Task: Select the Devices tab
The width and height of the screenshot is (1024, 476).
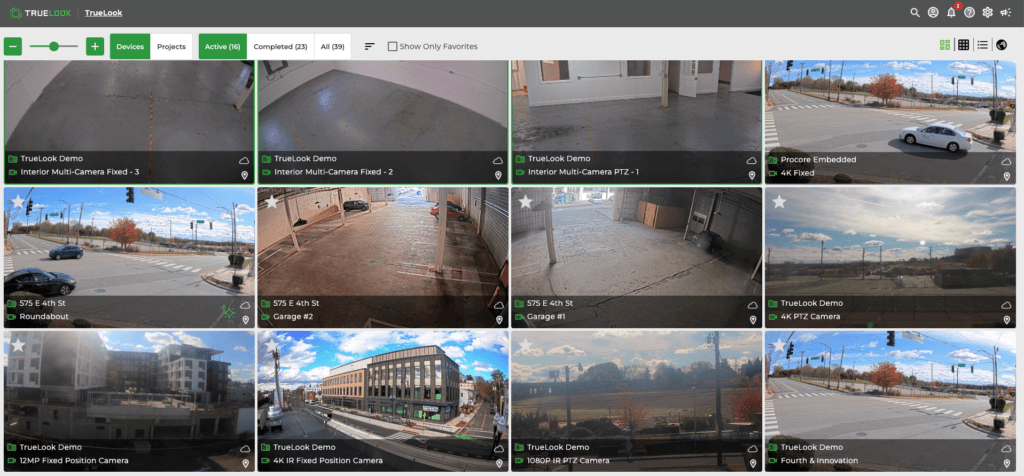Action: coord(130,46)
